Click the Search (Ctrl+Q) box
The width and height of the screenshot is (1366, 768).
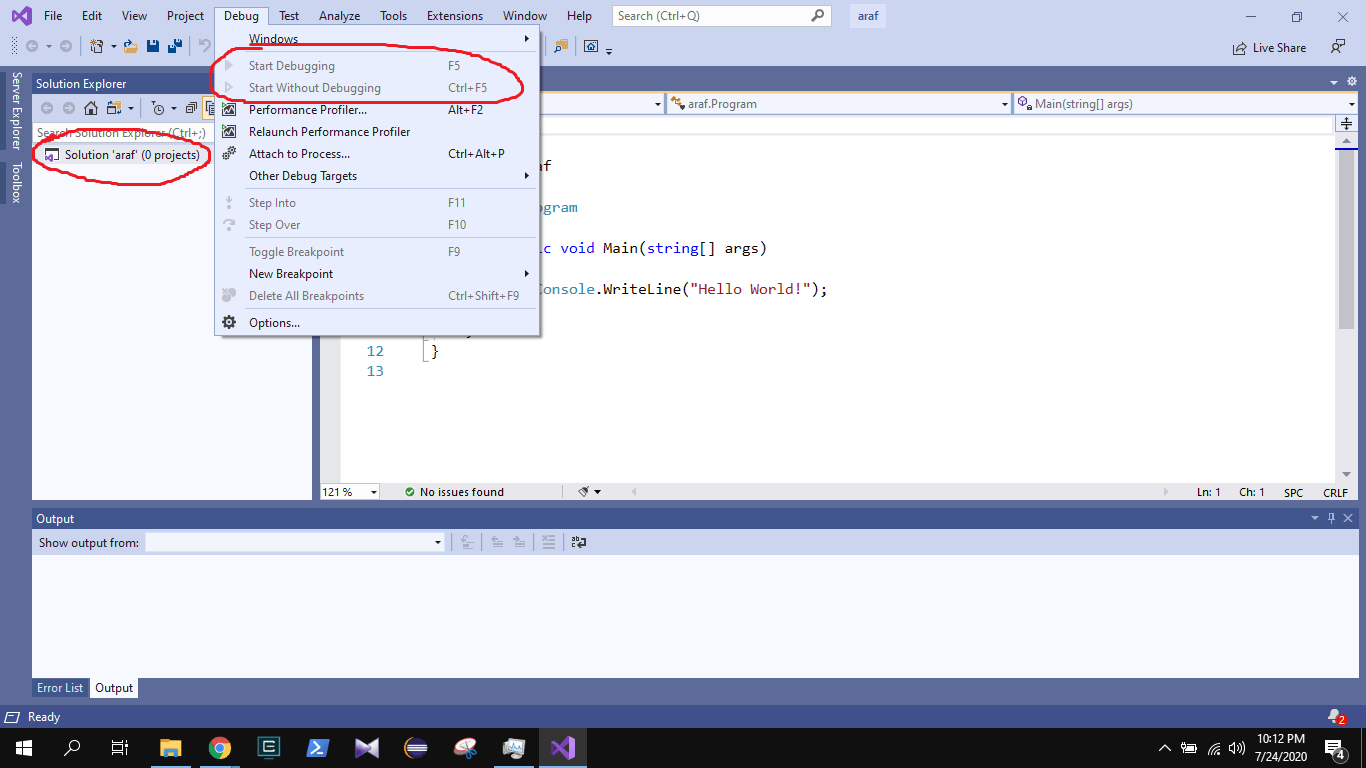coord(720,16)
